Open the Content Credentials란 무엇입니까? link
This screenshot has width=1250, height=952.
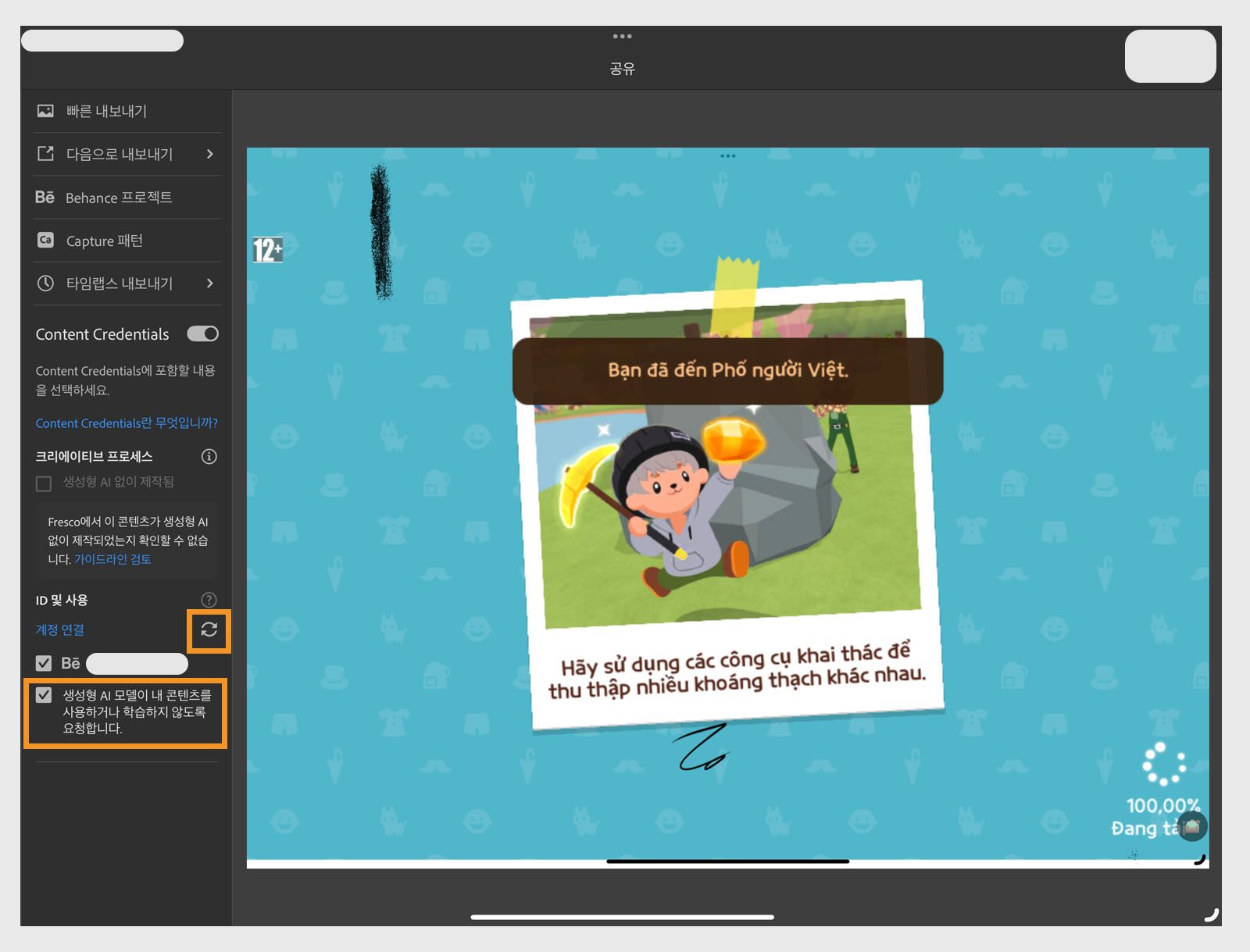(127, 423)
